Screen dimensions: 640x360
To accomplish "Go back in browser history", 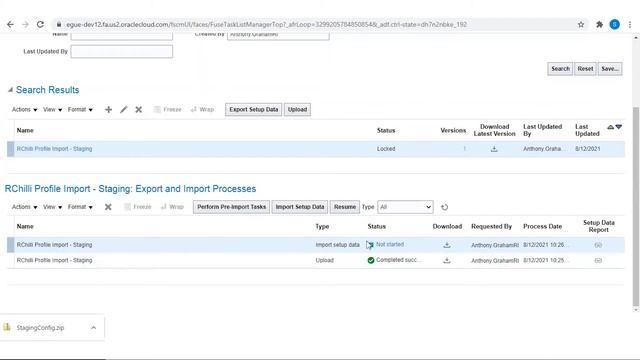I will (10, 24).
